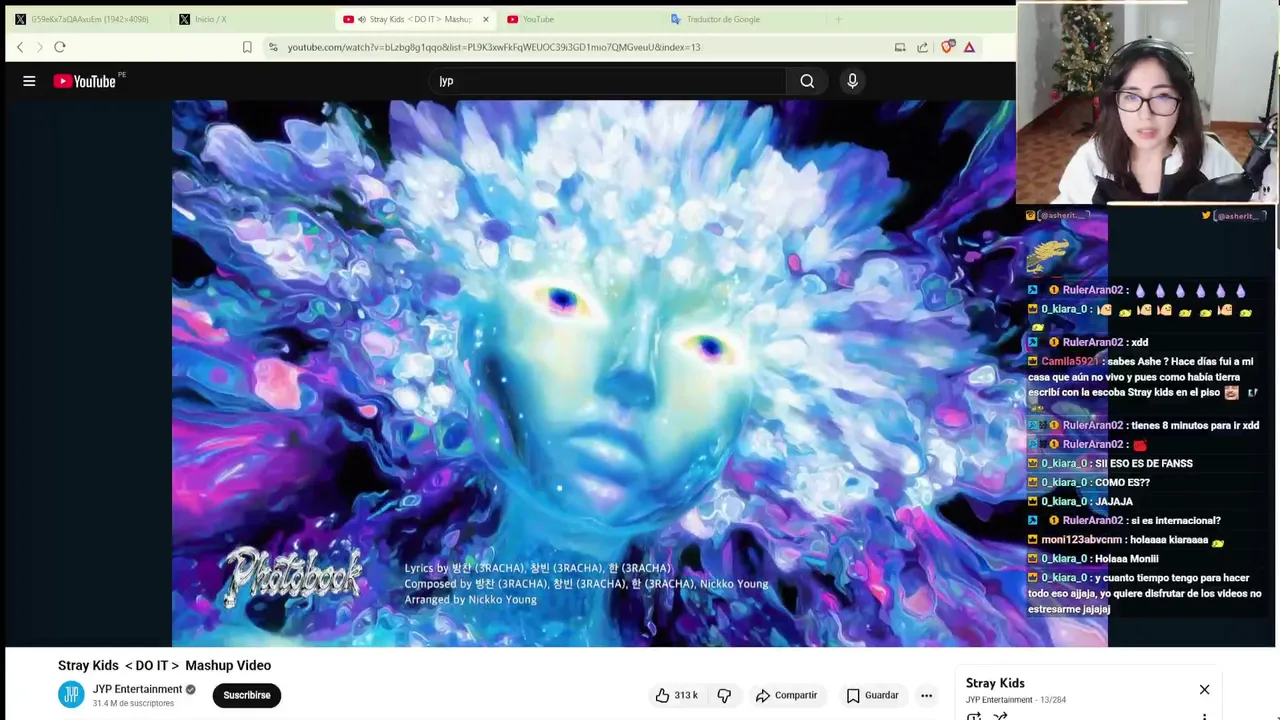Image resolution: width=1280 pixels, height=720 pixels.
Task: Open site settings icon beside URL
Action: [x=273, y=47]
